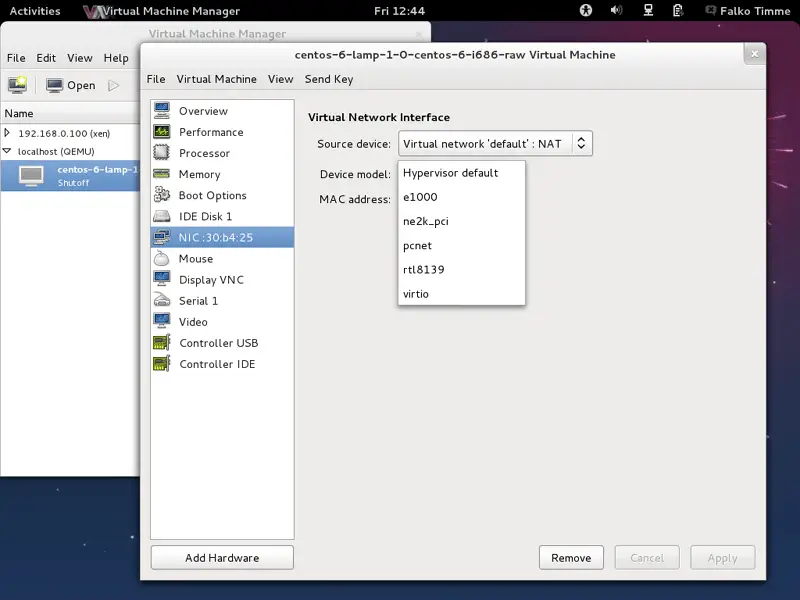Choose pcnet from device model list
800x600 pixels.
pos(461,245)
